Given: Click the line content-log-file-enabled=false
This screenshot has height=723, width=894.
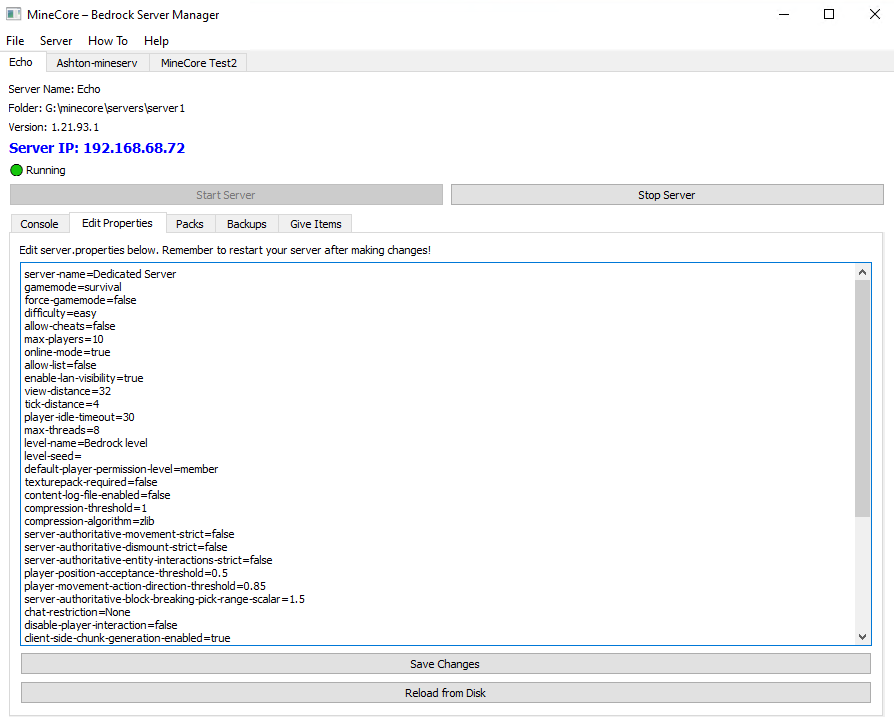Looking at the screenshot, I should point(97,495).
